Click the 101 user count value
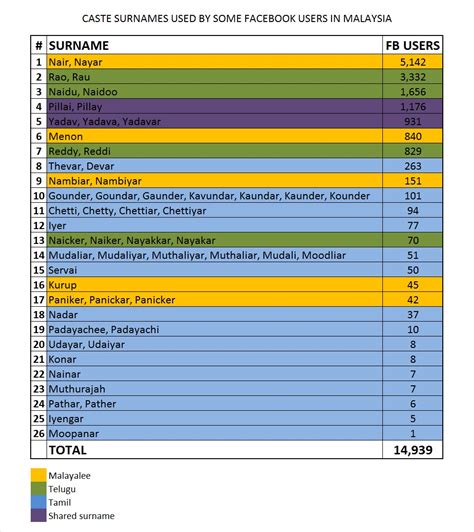 413,196
